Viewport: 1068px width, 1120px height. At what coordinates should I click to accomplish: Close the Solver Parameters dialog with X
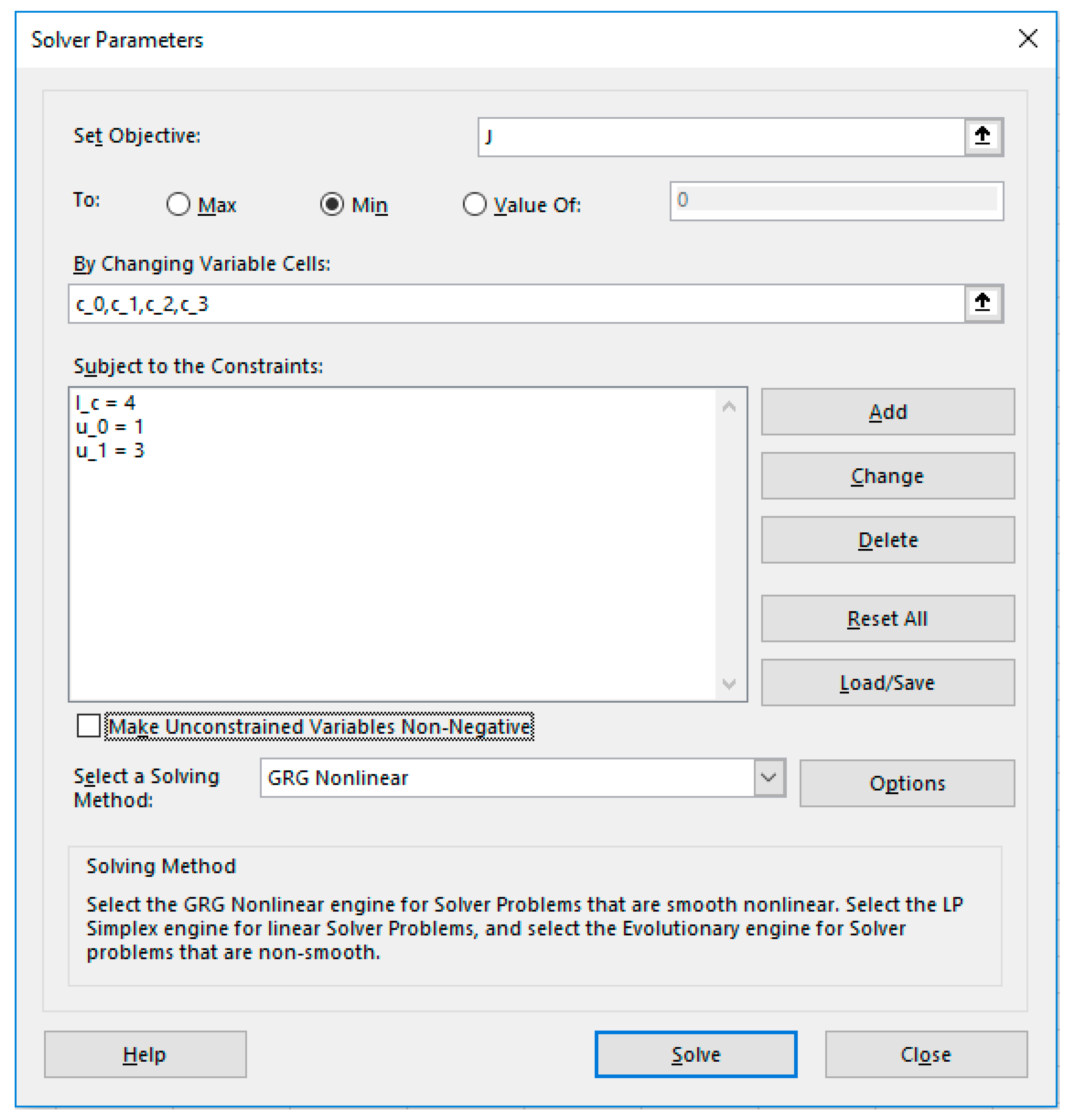click(x=1028, y=39)
